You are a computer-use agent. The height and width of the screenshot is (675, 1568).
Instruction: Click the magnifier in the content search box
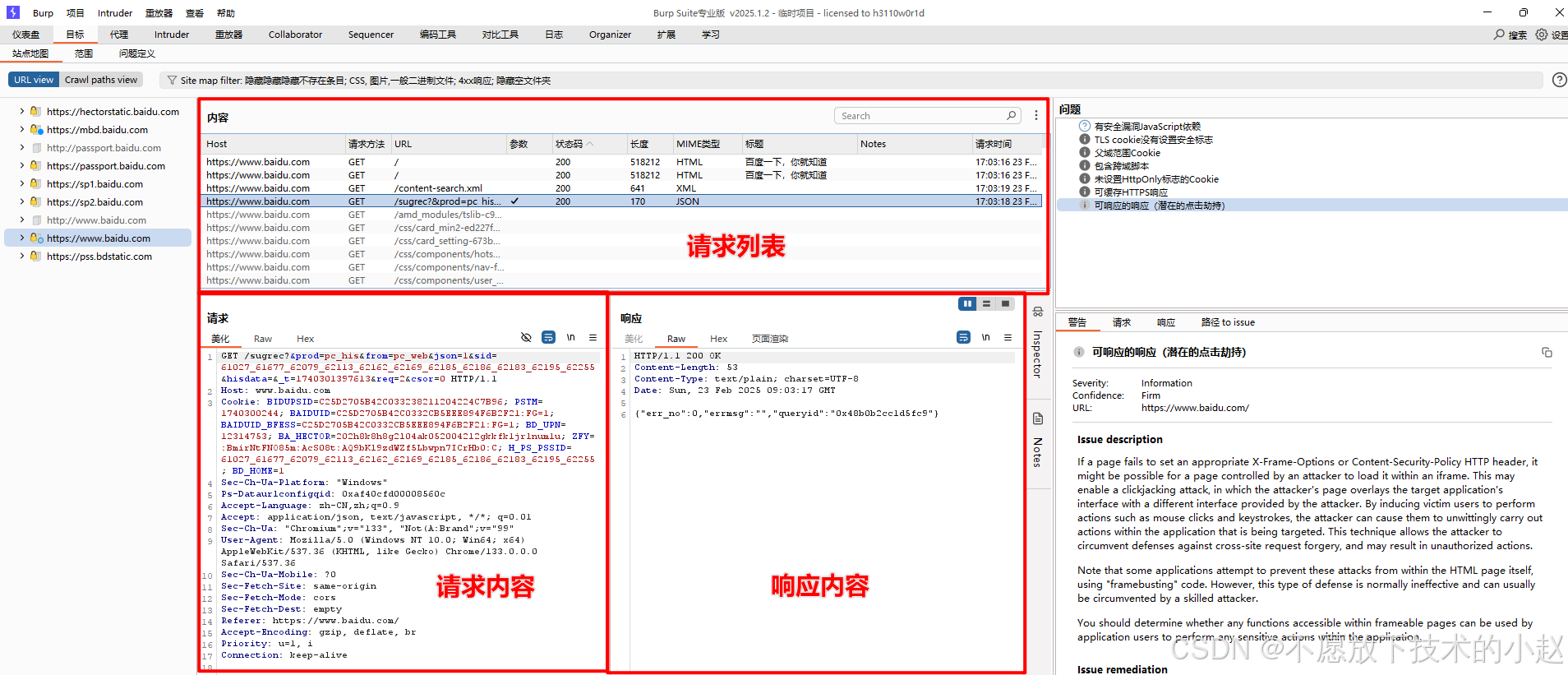coord(1012,116)
